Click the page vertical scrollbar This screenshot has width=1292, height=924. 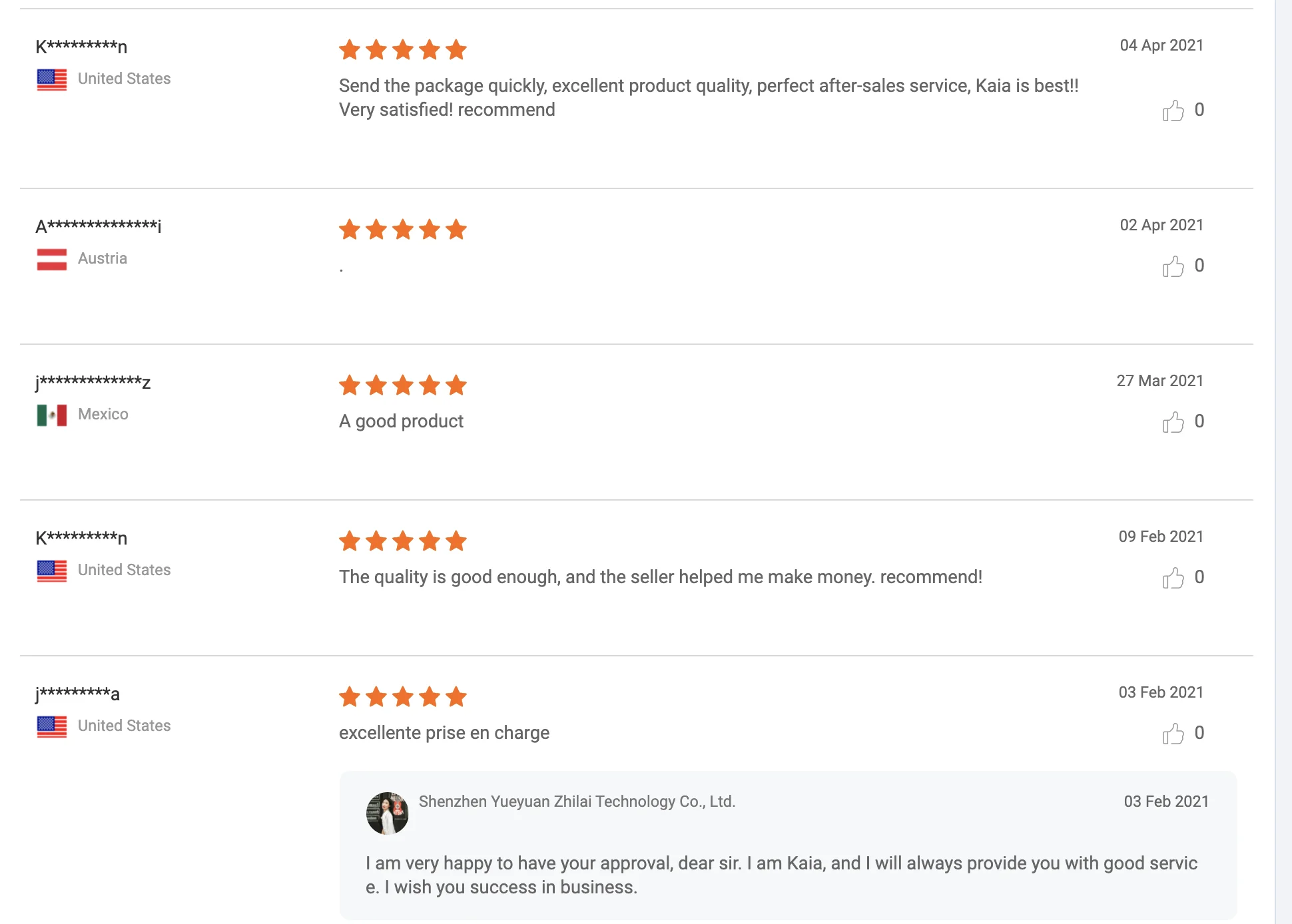pyautogui.click(x=1283, y=462)
